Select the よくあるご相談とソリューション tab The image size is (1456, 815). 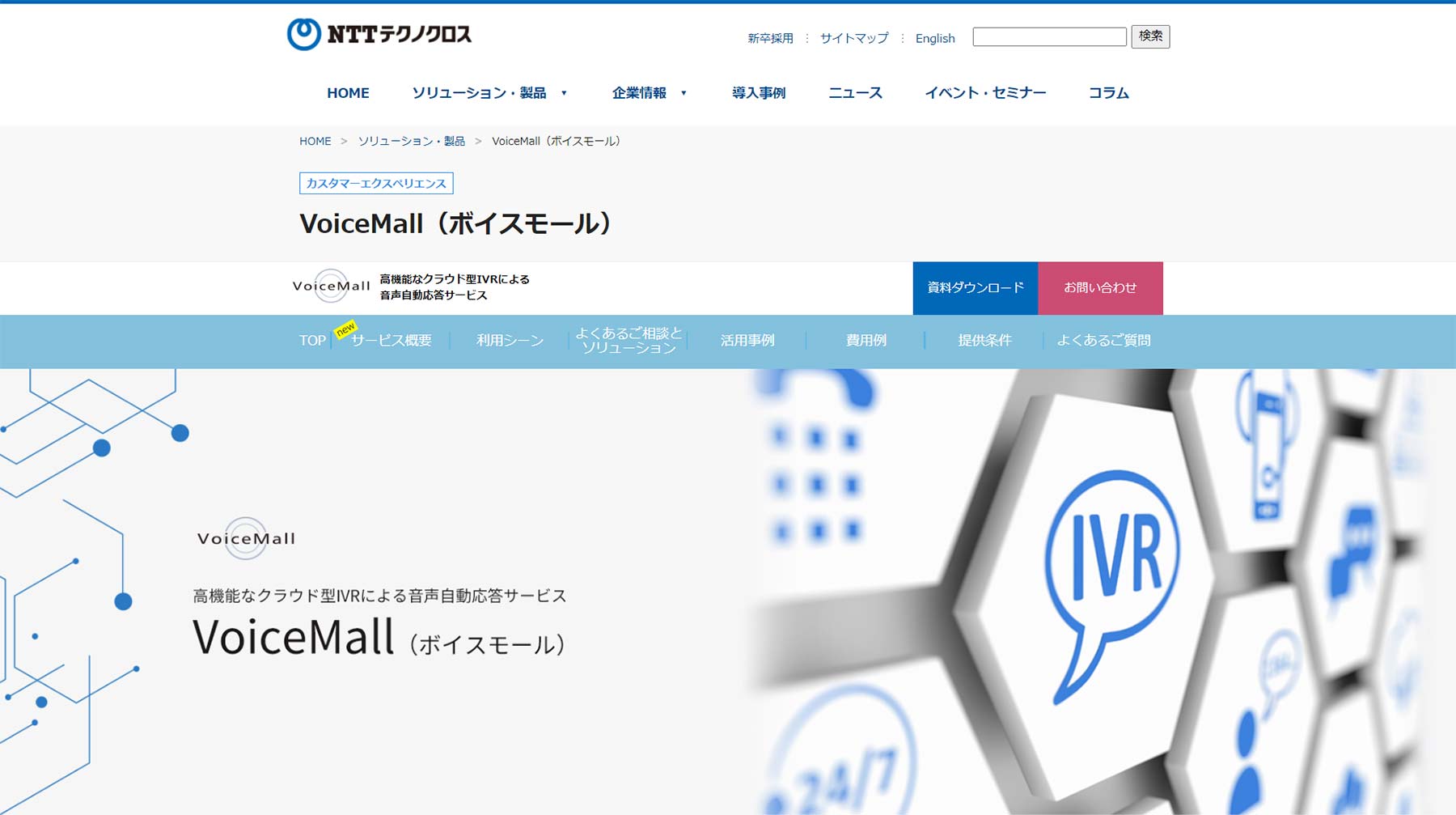pyautogui.click(x=629, y=341)
